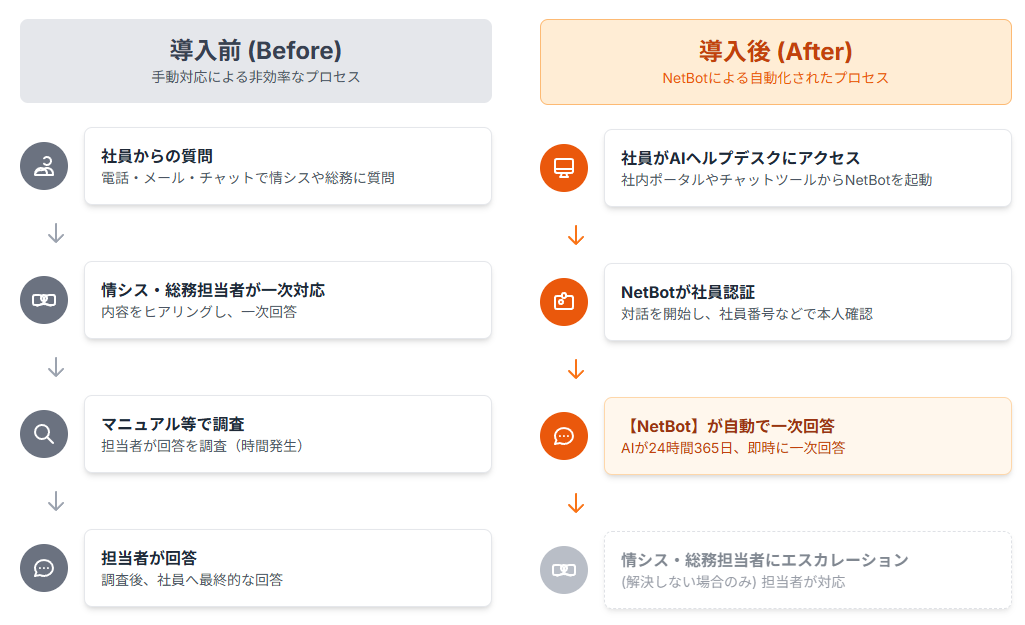
Task: Click the magnifying glass icon beside マニュアル等で調査
Action: (x=44, y=434)
